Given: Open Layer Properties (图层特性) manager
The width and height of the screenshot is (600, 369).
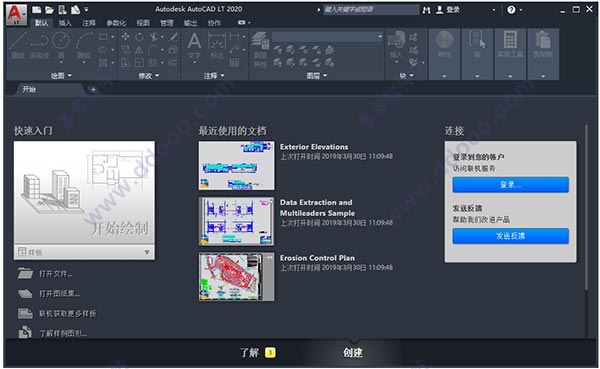Looking at the screenshot, I should (x=260, y=50).
